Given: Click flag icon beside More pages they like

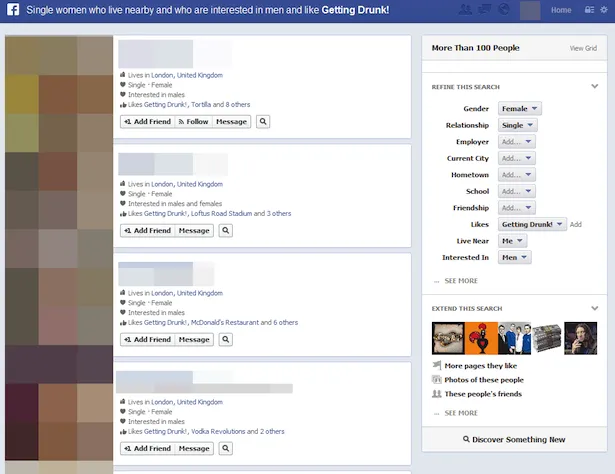Looking at the screenshot, I should click(x=437, y=365).
